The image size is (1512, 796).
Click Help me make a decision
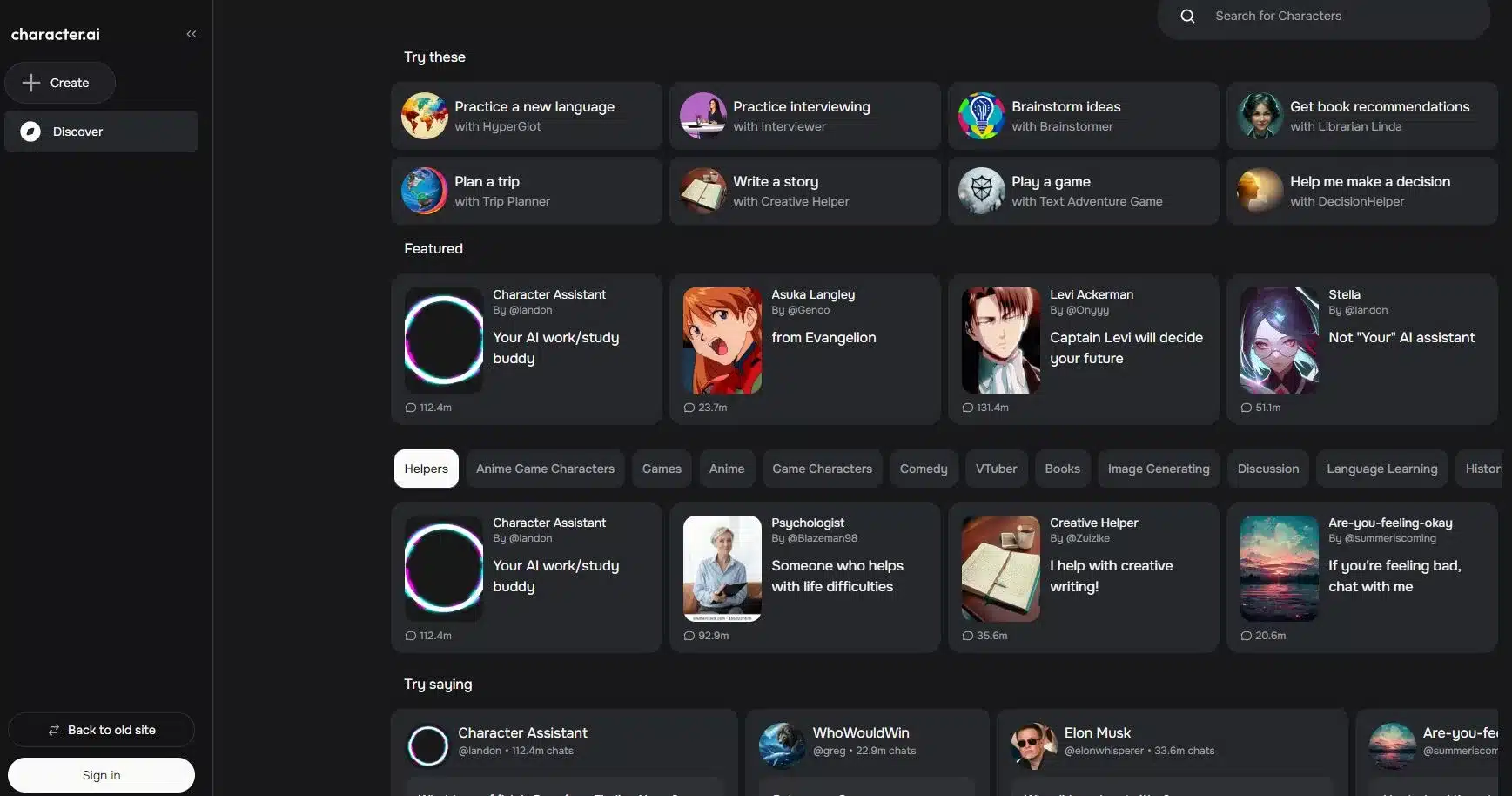click(x=1362, y=191)
